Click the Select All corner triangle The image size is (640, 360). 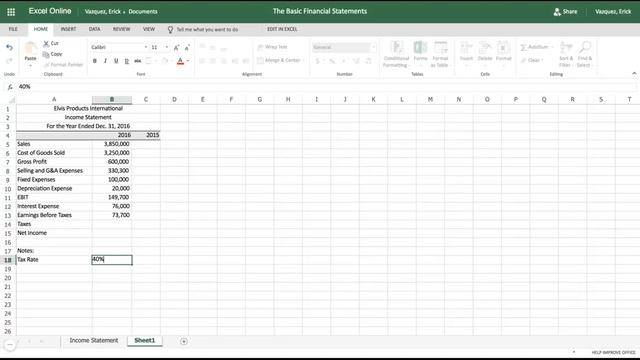coord(11,100)
